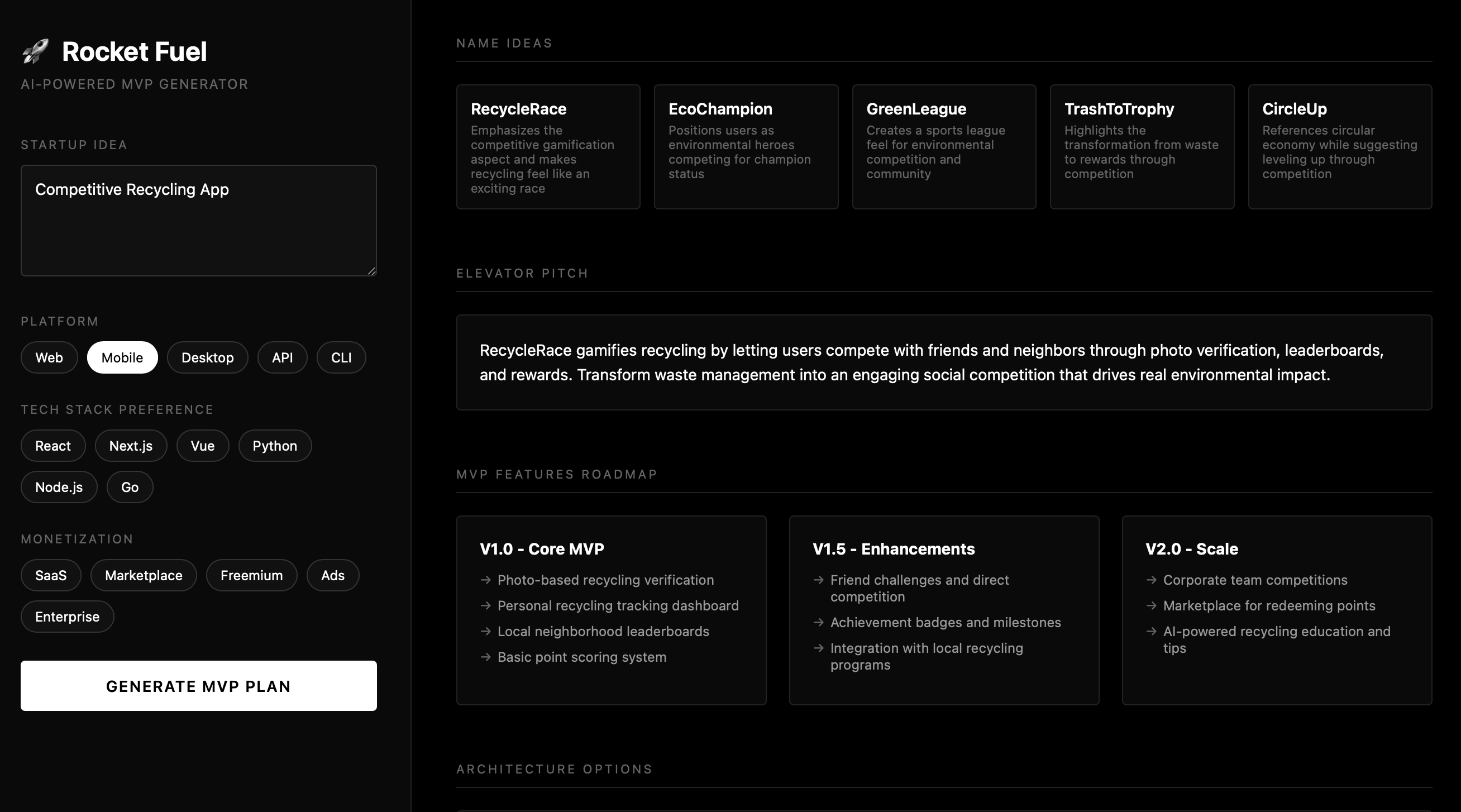Choose the Marketplace monetization option

point(143,575)
